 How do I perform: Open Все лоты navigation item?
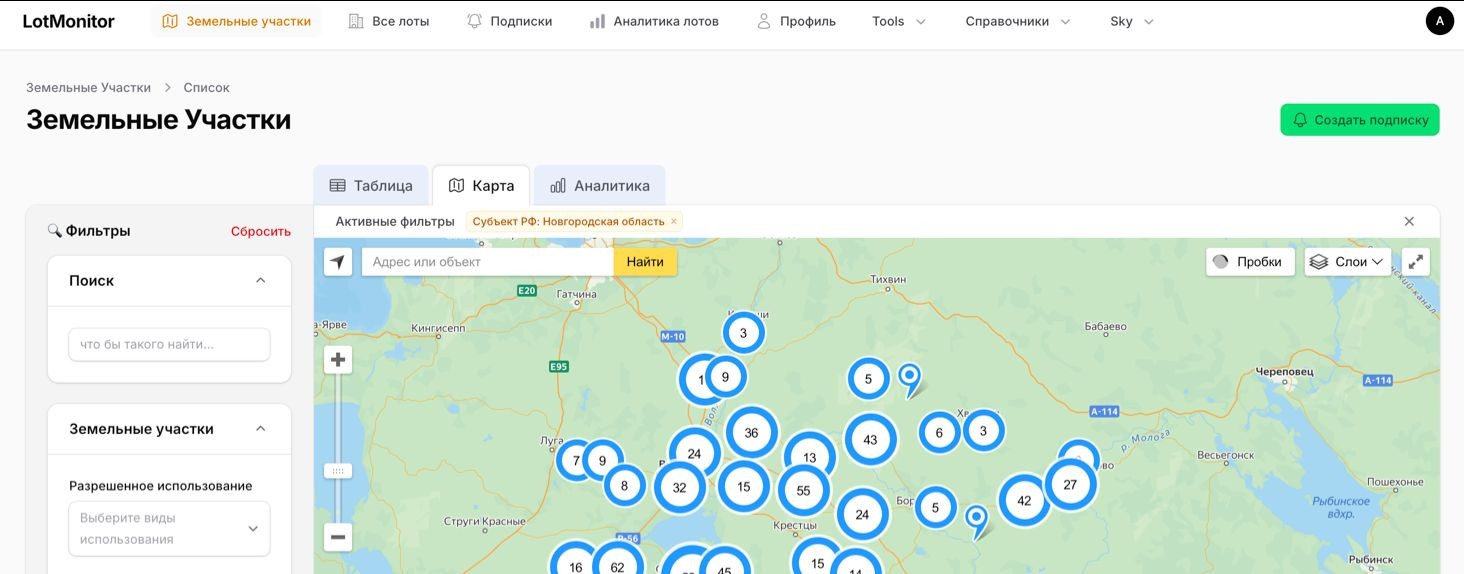click(389, 21)
